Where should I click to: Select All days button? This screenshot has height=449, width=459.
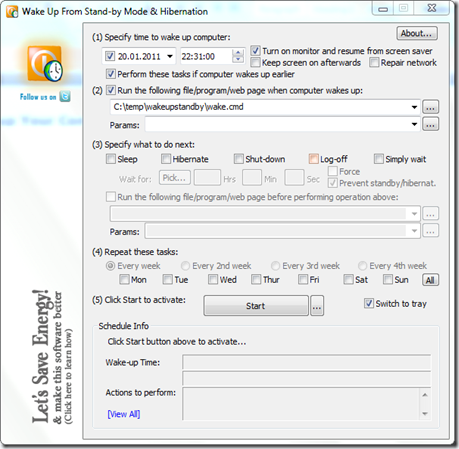coord(430,280)
